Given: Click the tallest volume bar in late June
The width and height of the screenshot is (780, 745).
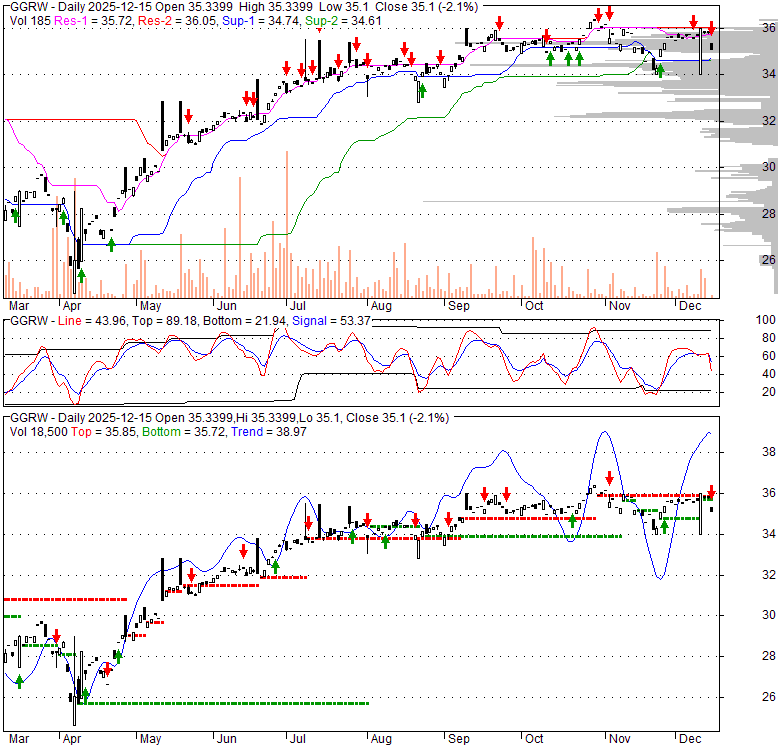Looking at the screenshot, I should pyautogui.click(x=287, y=224).
